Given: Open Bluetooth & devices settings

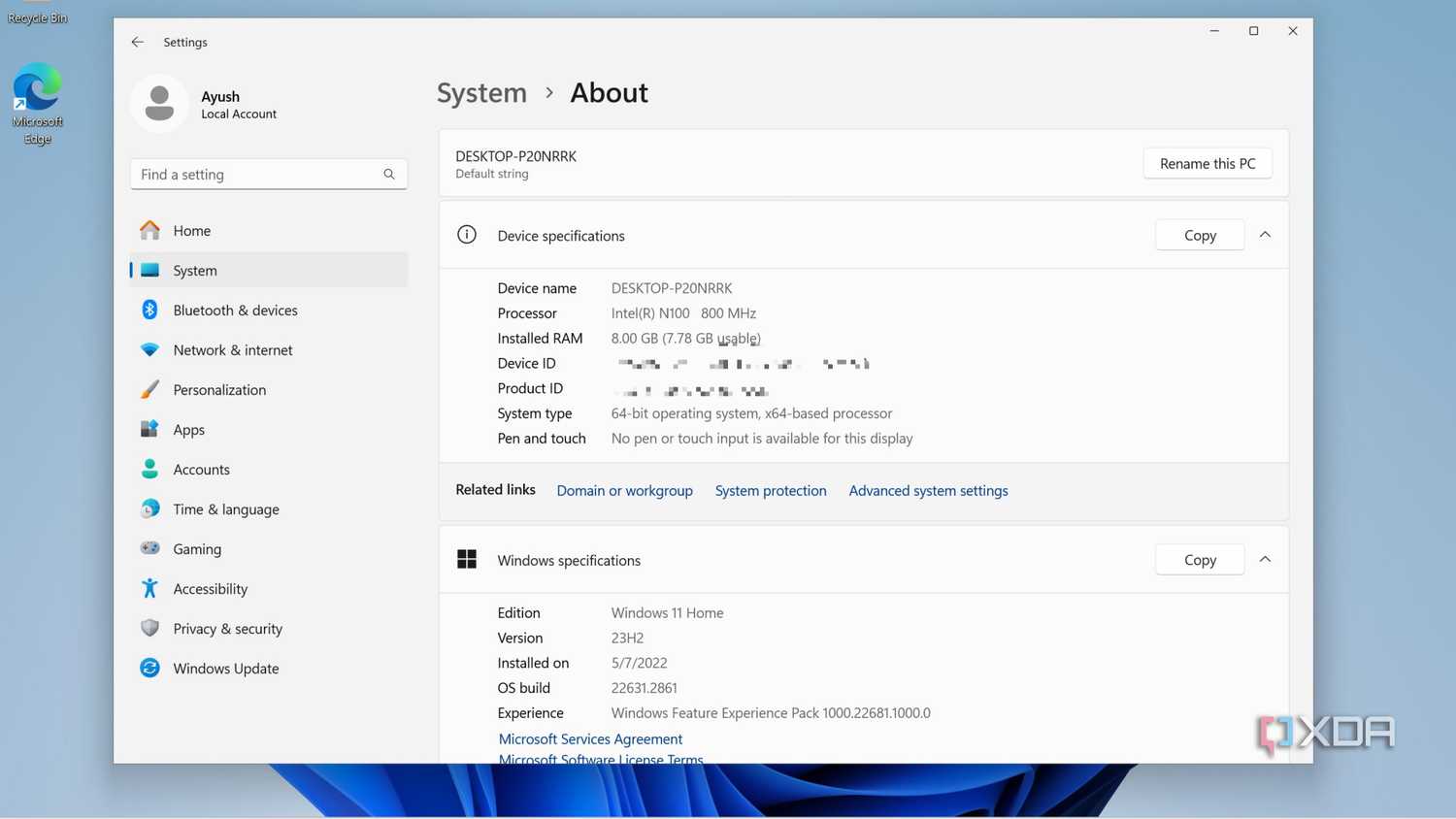Looking at the screenshot, I should (x=269, y=310).
